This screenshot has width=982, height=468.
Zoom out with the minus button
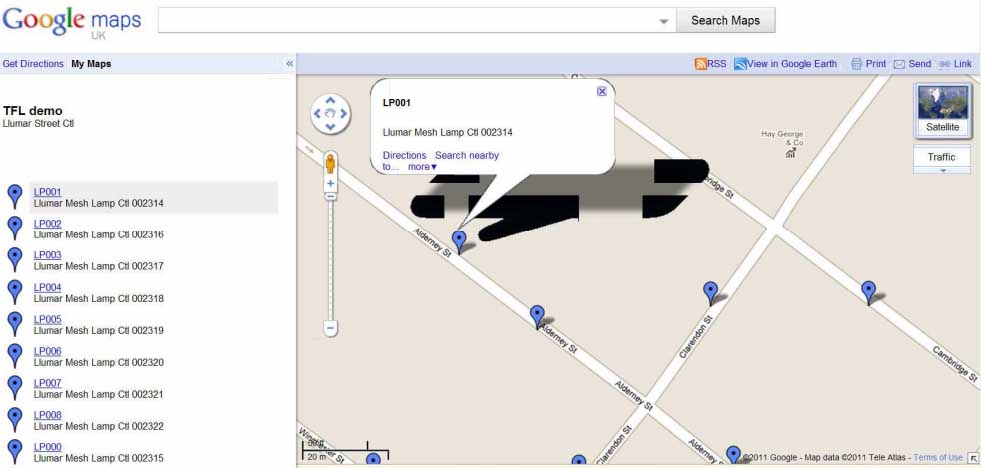[331, 328]
